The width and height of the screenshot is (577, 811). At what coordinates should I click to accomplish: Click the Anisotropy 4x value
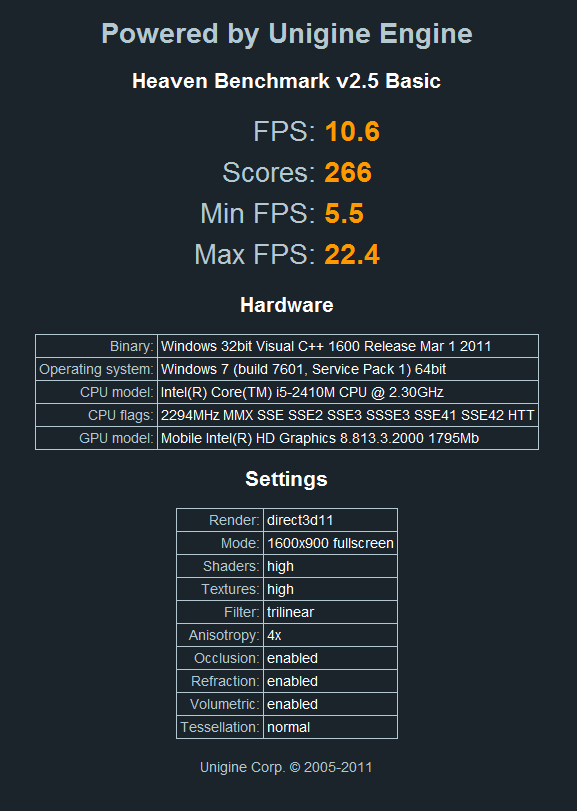[330, 635]
